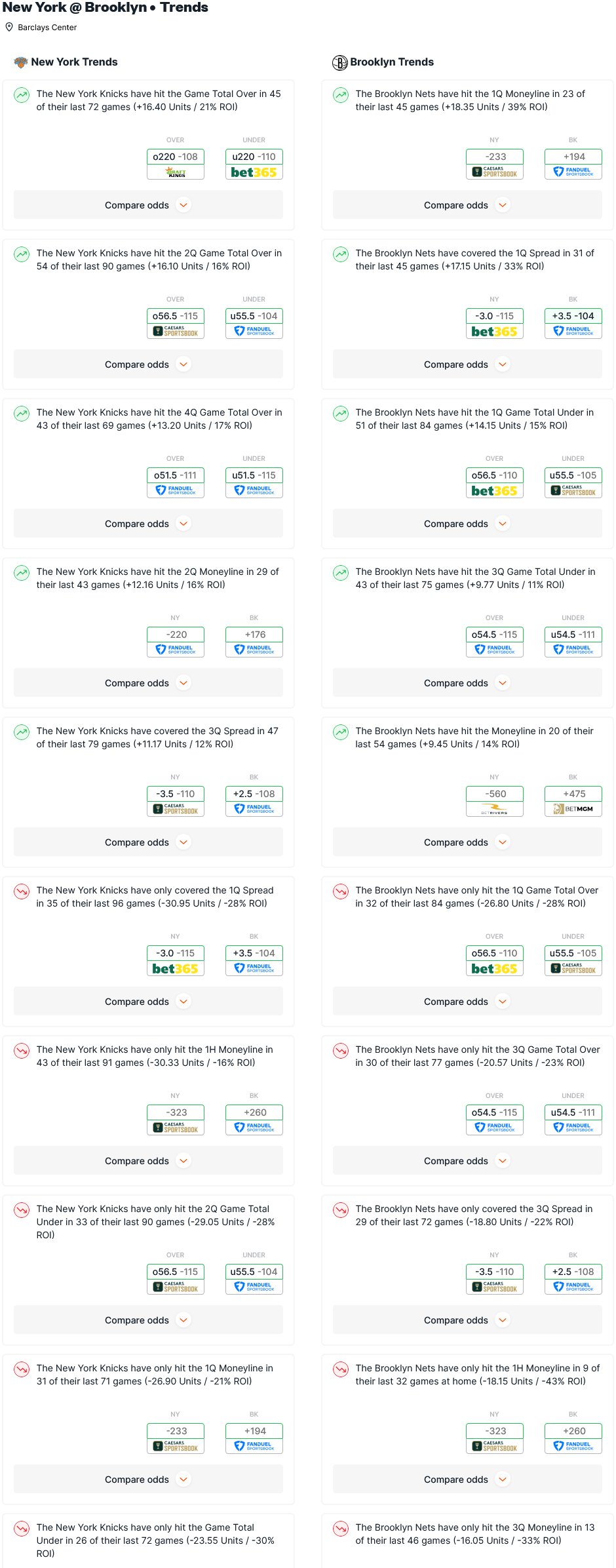
Task: Click DraftKings logo under o220 -108
Action: tap(176, 172)
